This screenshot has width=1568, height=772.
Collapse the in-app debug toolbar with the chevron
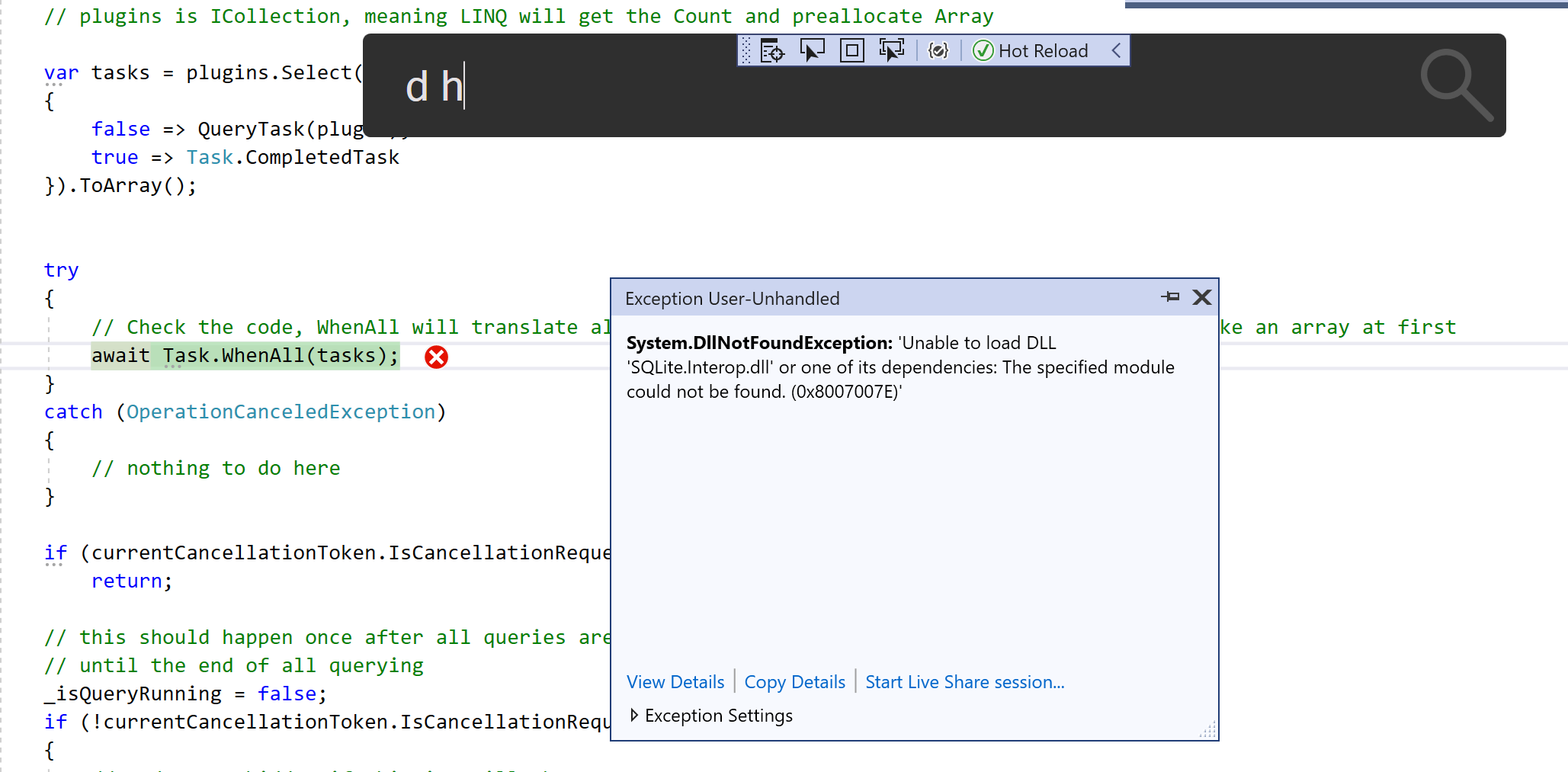pos(1116,51)
